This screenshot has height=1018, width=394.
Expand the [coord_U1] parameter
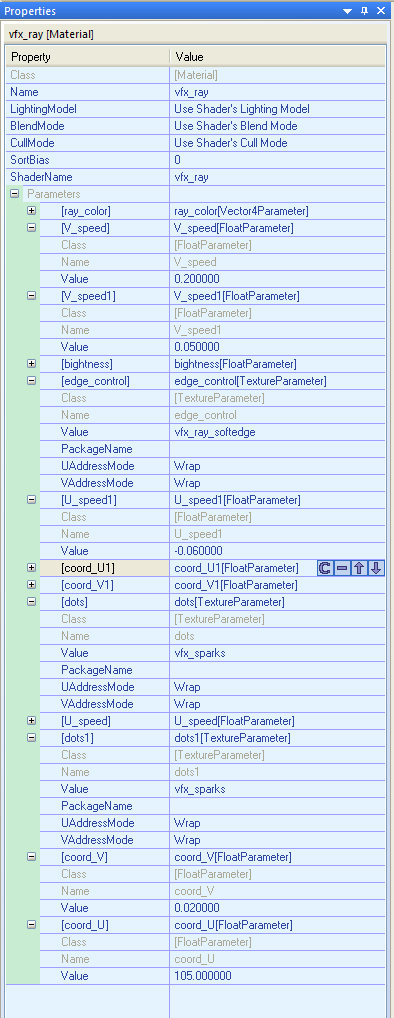pos(31,567)
